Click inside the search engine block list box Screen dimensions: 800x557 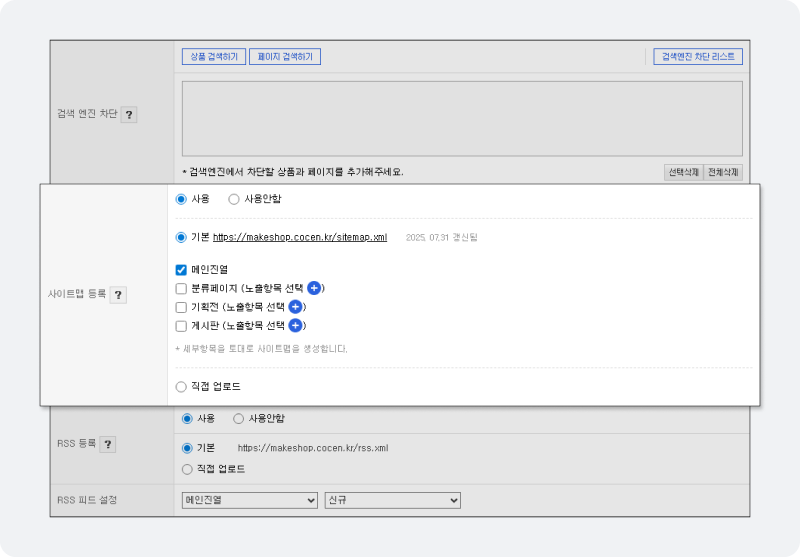point(462,118)
